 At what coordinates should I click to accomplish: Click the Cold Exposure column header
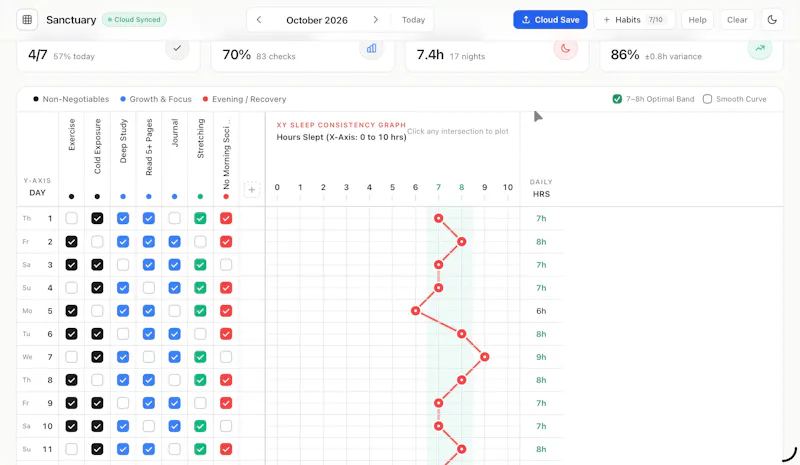[x=97, y=146]
